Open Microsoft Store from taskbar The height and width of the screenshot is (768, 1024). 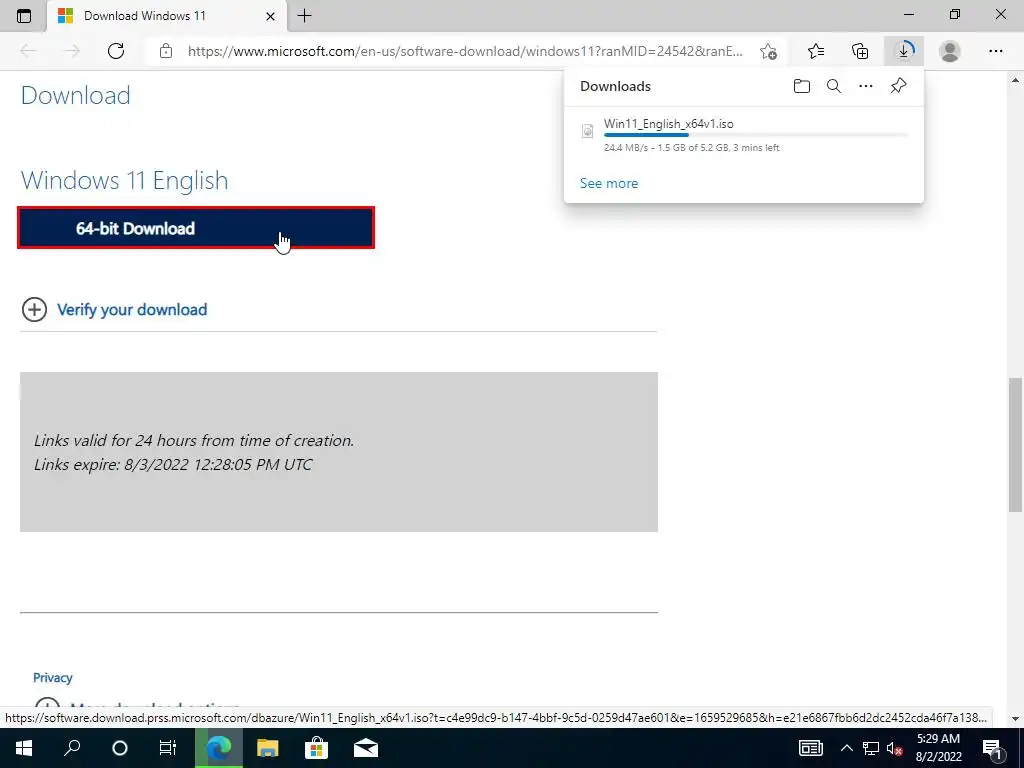[316, 748]
